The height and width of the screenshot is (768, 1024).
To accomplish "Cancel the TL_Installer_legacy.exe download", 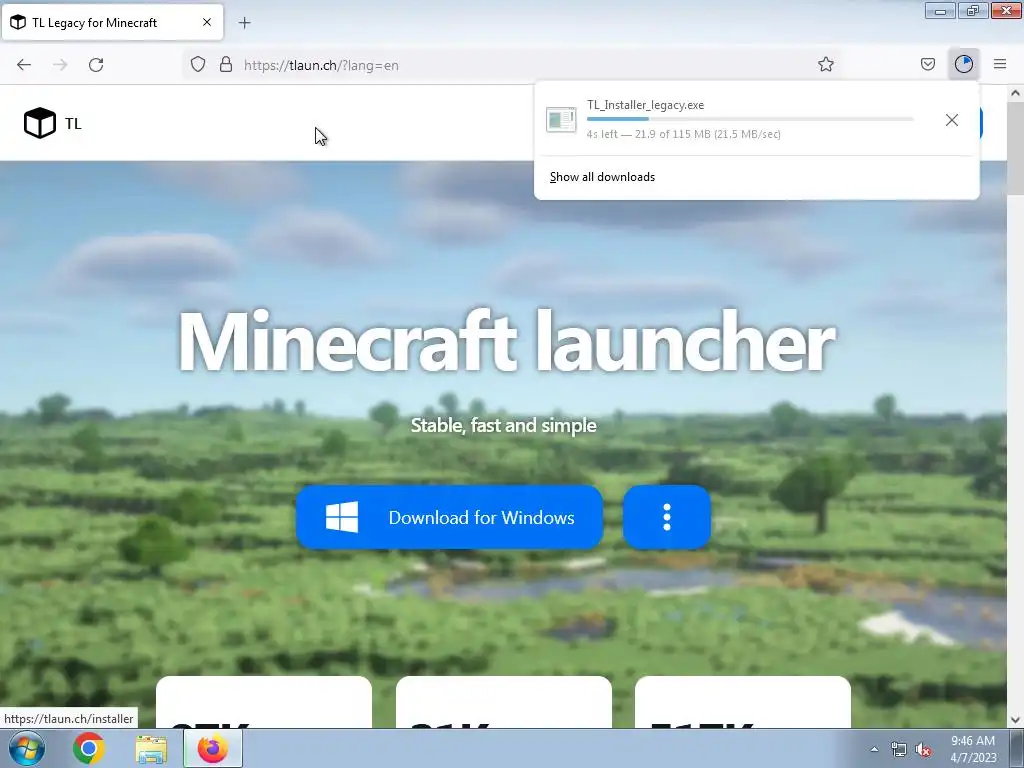I will pos(952,120).
